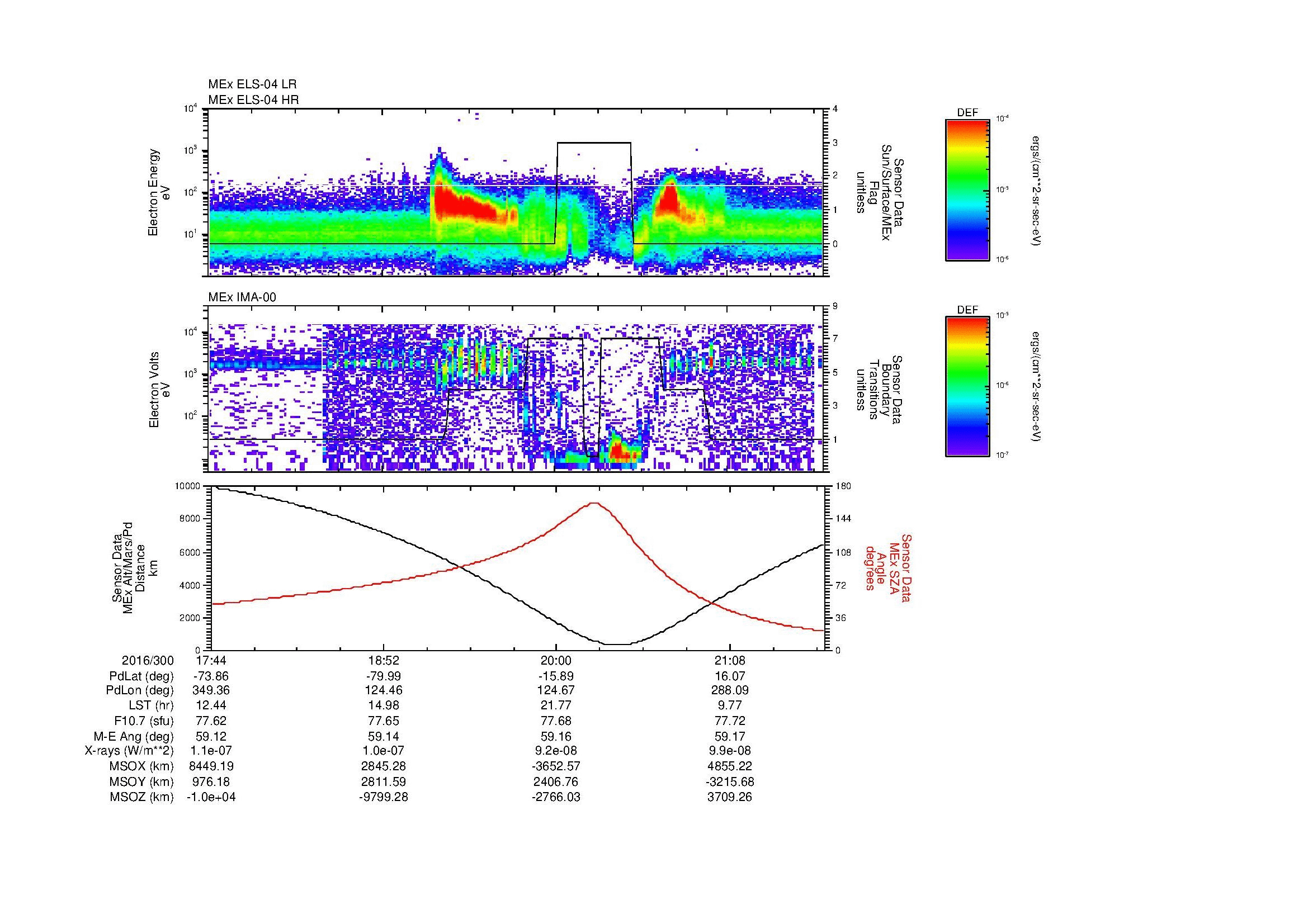The image size is (1308, 924).
Task: Click the 'MEx ELS-04 HR' plot title
Action: tap(253, 99)
